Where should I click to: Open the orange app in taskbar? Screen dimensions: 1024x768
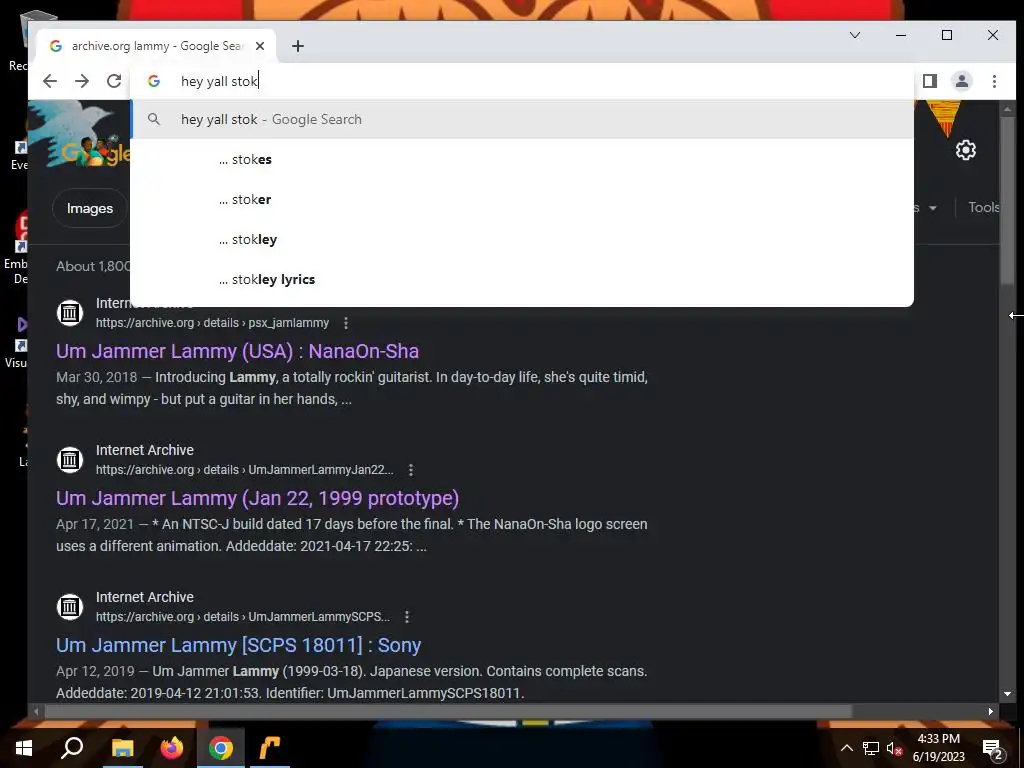(270, 748)
